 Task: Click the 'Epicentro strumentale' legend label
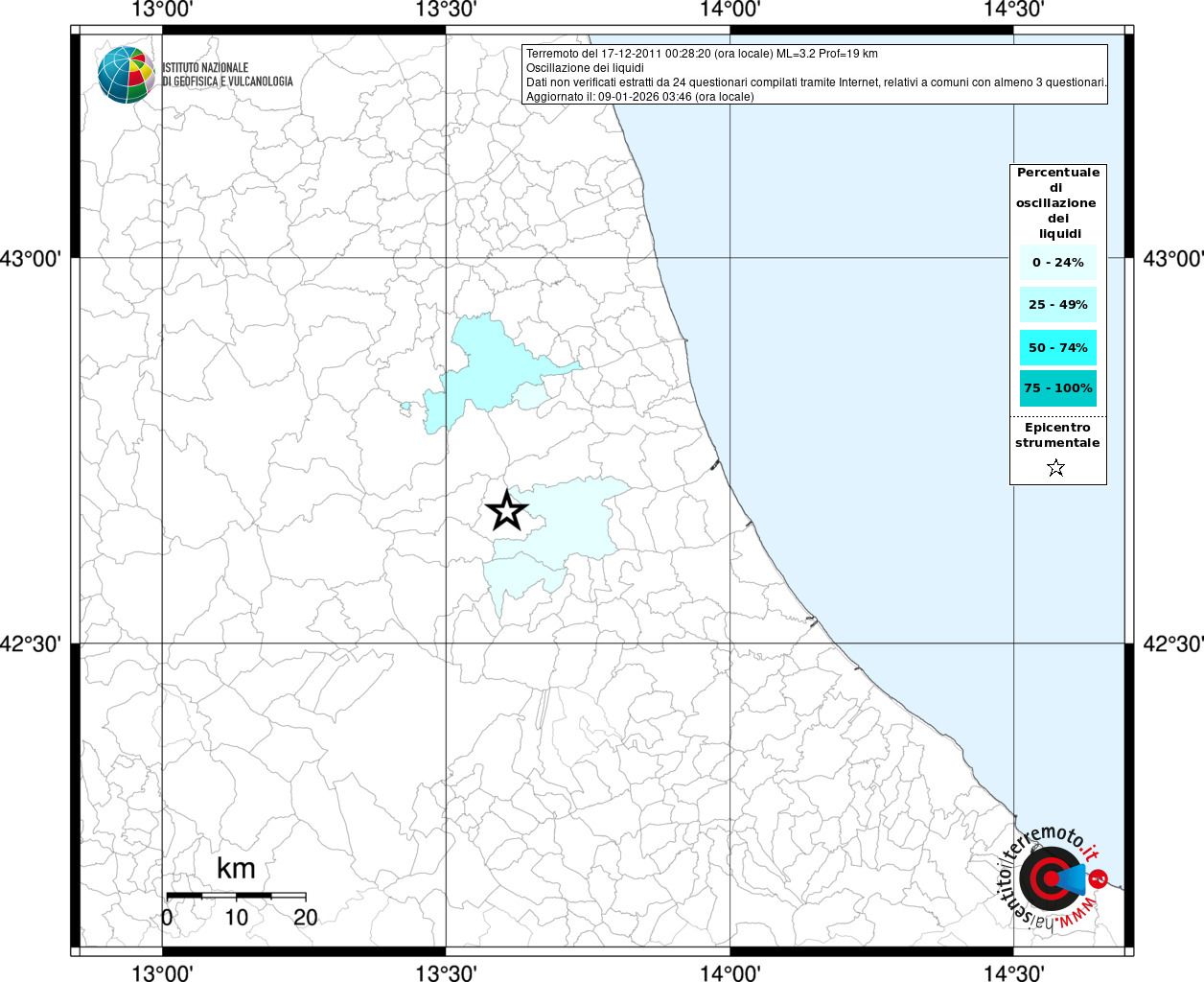tap(1057, 435)
